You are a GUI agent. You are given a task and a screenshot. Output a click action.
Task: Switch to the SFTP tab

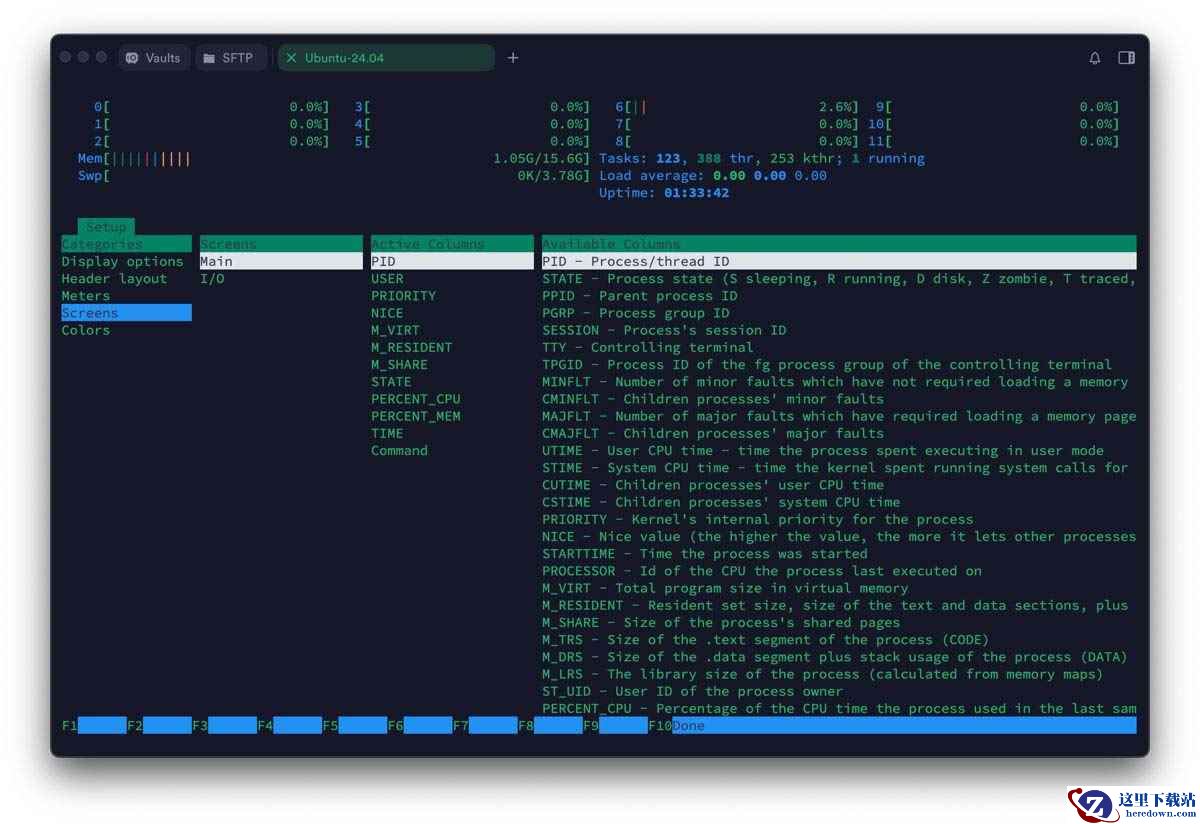coord(230,58)
